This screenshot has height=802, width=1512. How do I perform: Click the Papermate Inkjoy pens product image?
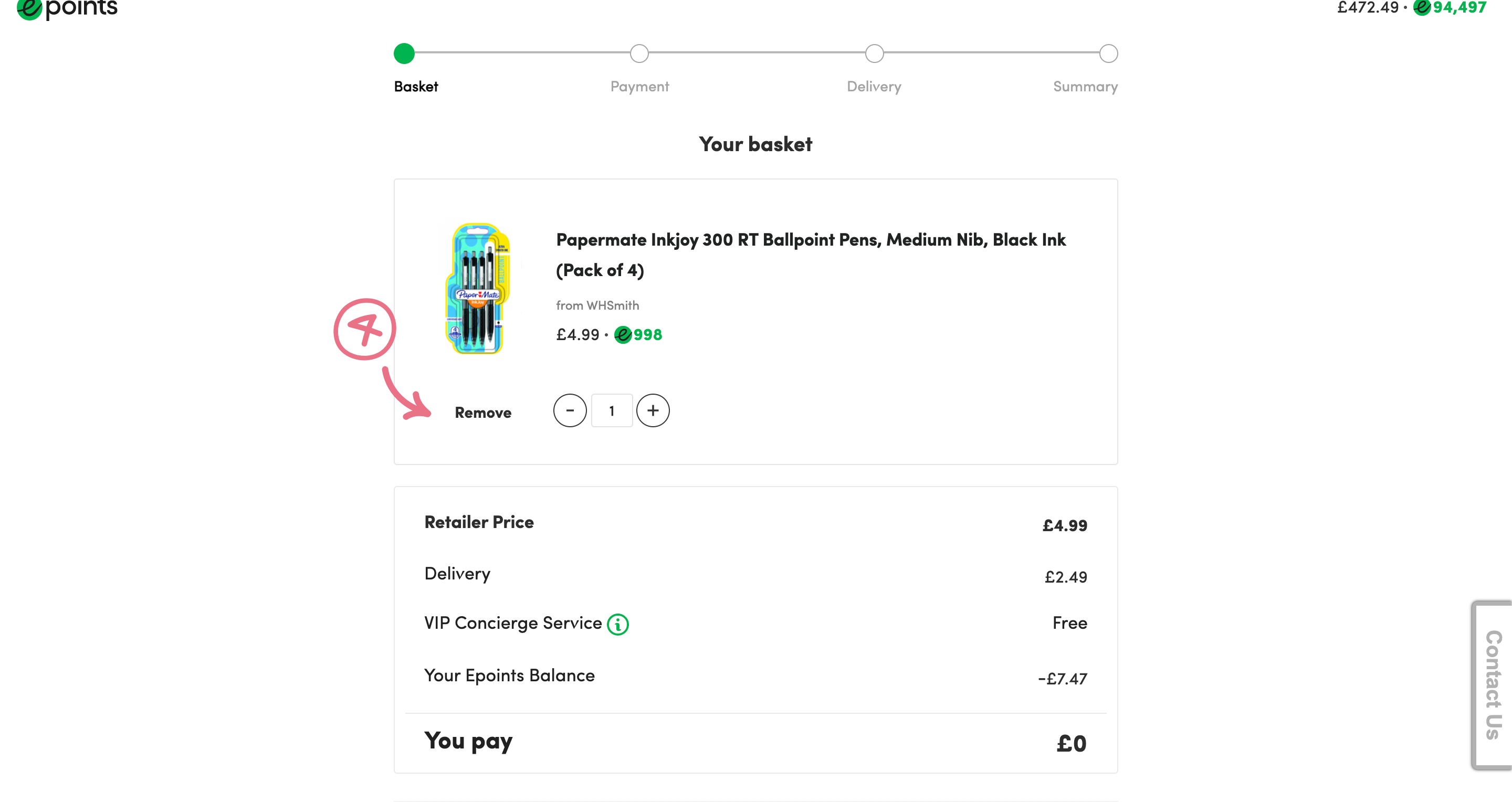[478, 288]
